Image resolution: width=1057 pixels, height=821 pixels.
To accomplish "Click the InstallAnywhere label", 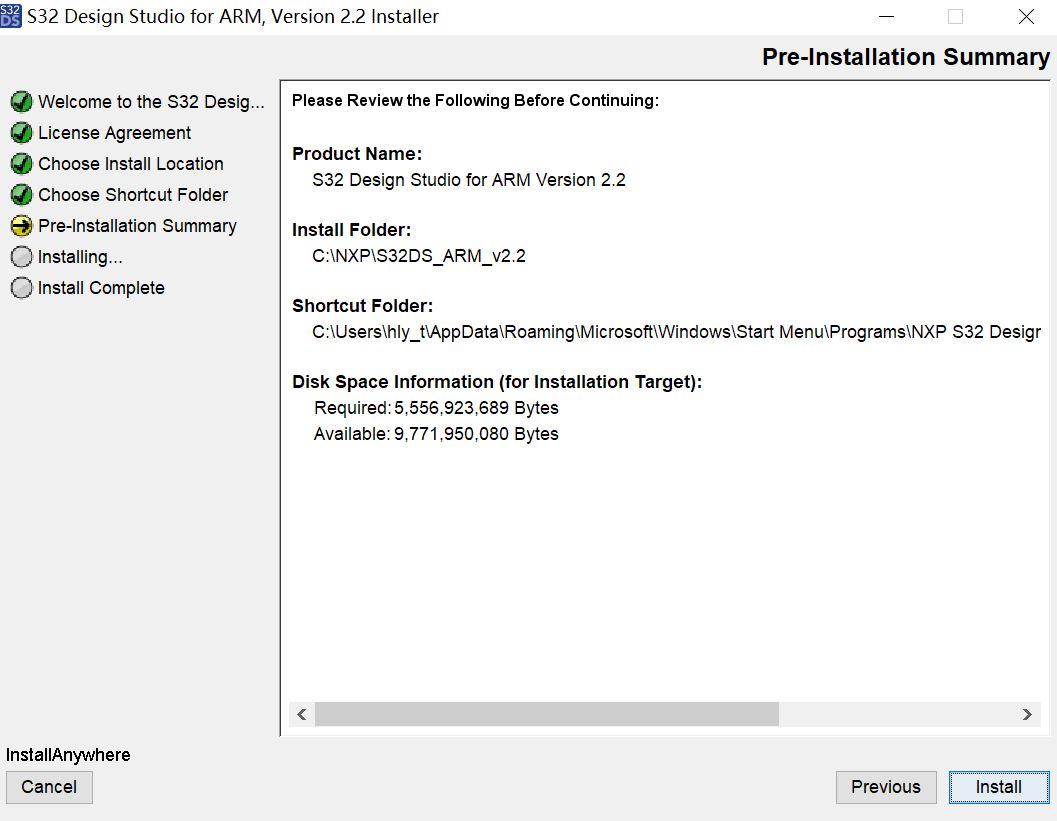I will click(x=68, y=755).
